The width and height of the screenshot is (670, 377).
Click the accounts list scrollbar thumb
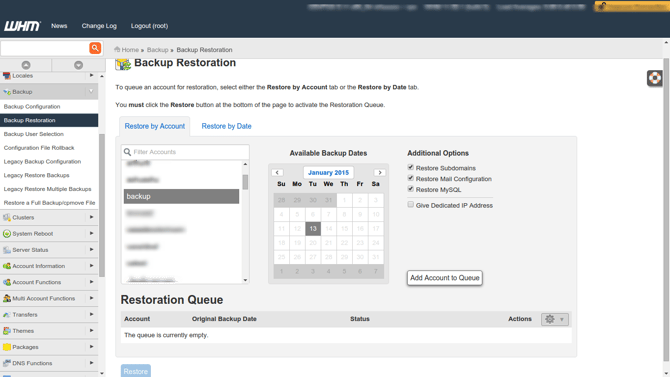point(245,182)
